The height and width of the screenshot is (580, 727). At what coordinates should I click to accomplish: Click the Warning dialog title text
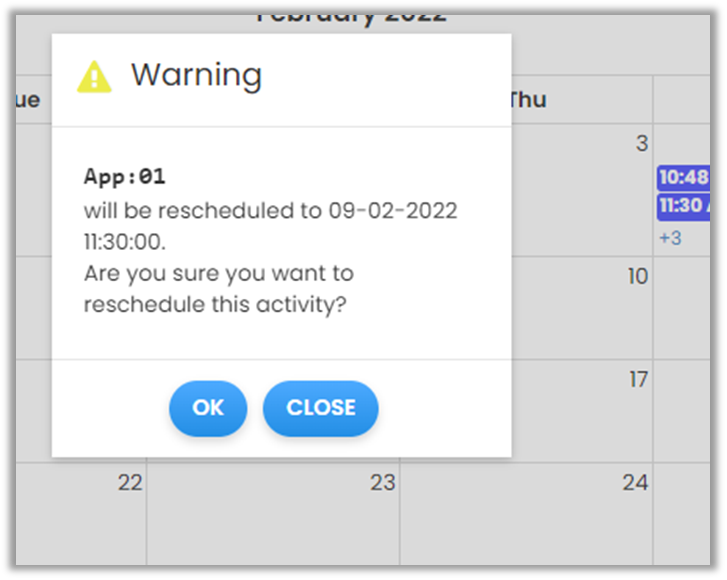pyautogui.click(x=196, y=75)
